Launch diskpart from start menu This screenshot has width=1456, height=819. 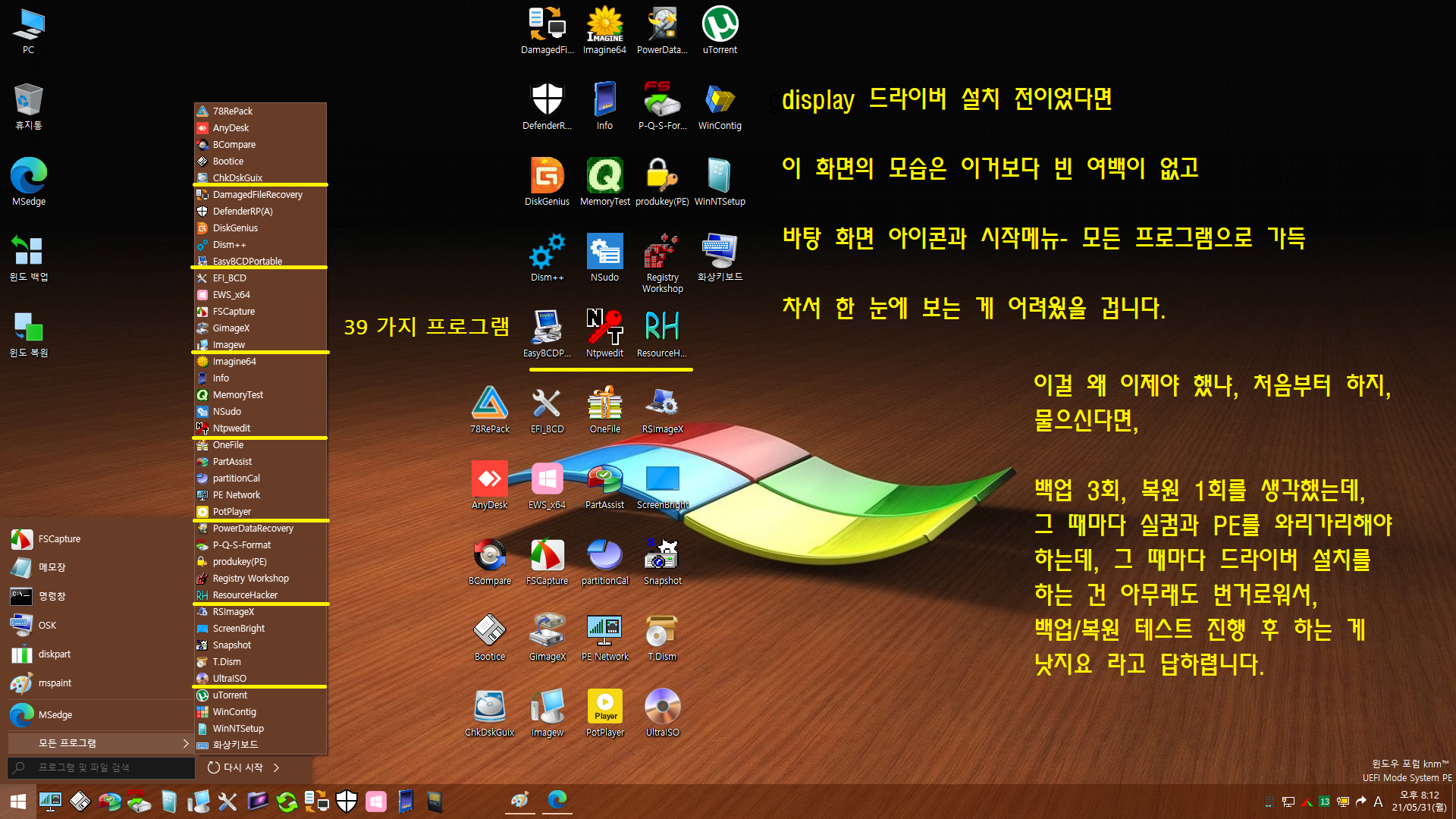click(99, 654)
